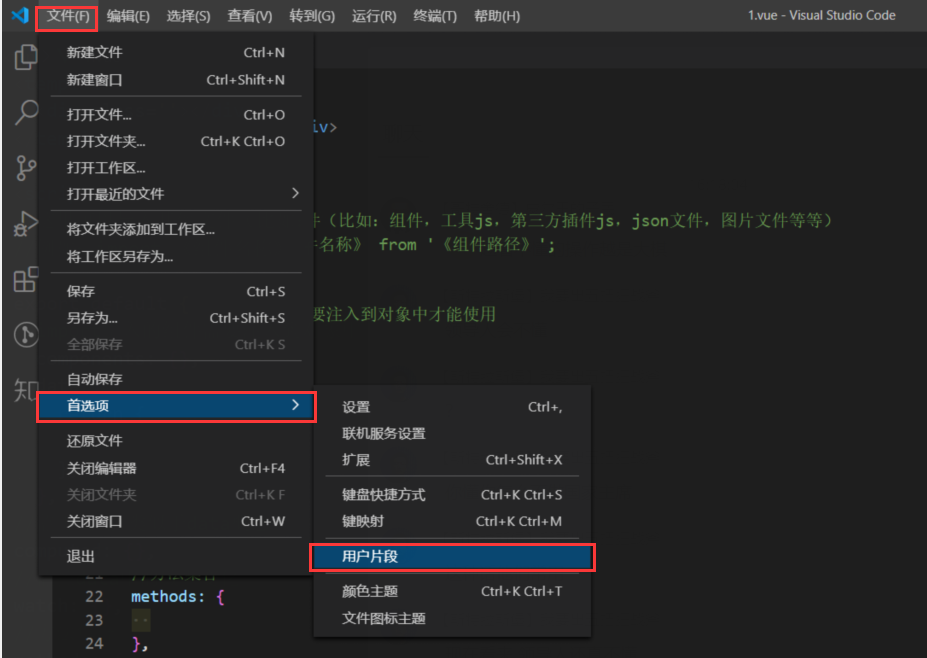
Task: Click the methods: code on line 22
Action: 168,597
